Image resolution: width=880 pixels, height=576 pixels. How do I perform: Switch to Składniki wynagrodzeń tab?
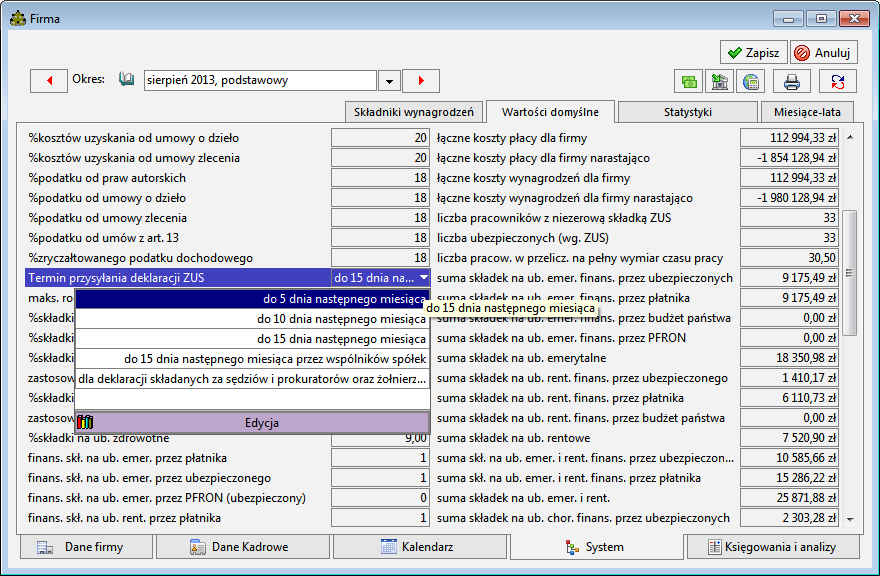414,112
